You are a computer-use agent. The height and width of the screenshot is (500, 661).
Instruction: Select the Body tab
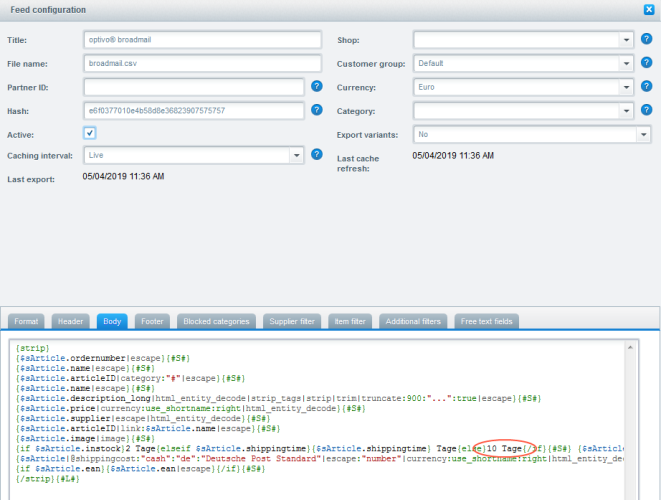pos(112,321)
